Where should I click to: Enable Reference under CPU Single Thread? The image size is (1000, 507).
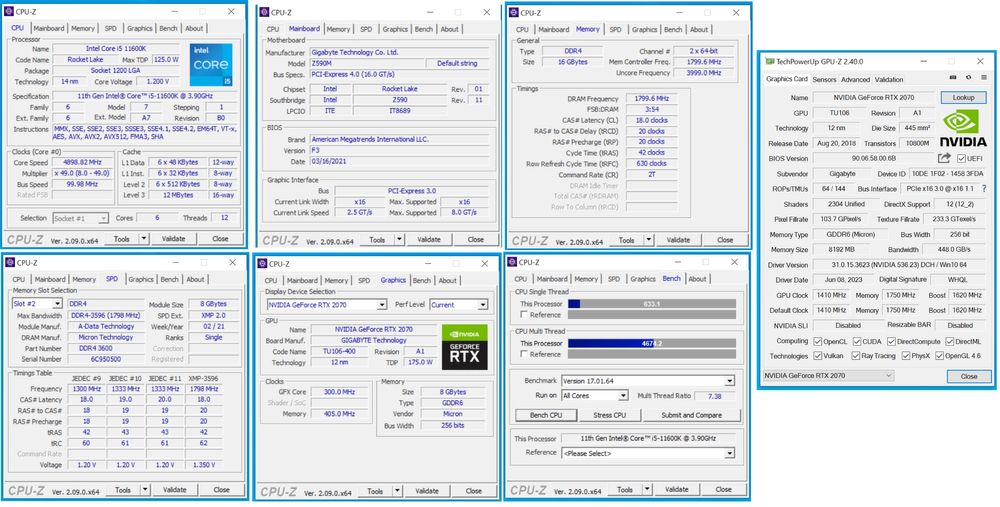pyautogui.click(x=524, y=314)
